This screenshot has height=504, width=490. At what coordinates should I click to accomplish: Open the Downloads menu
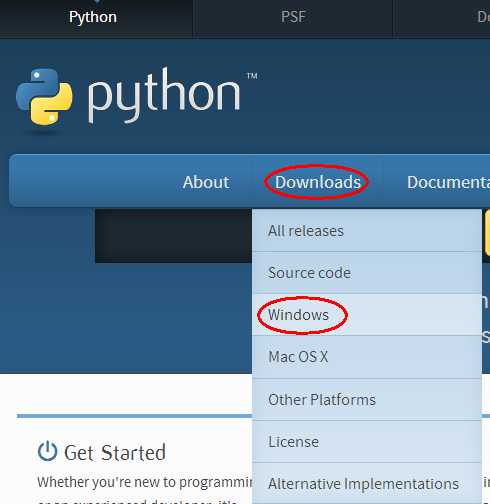(x=318, y=182)
